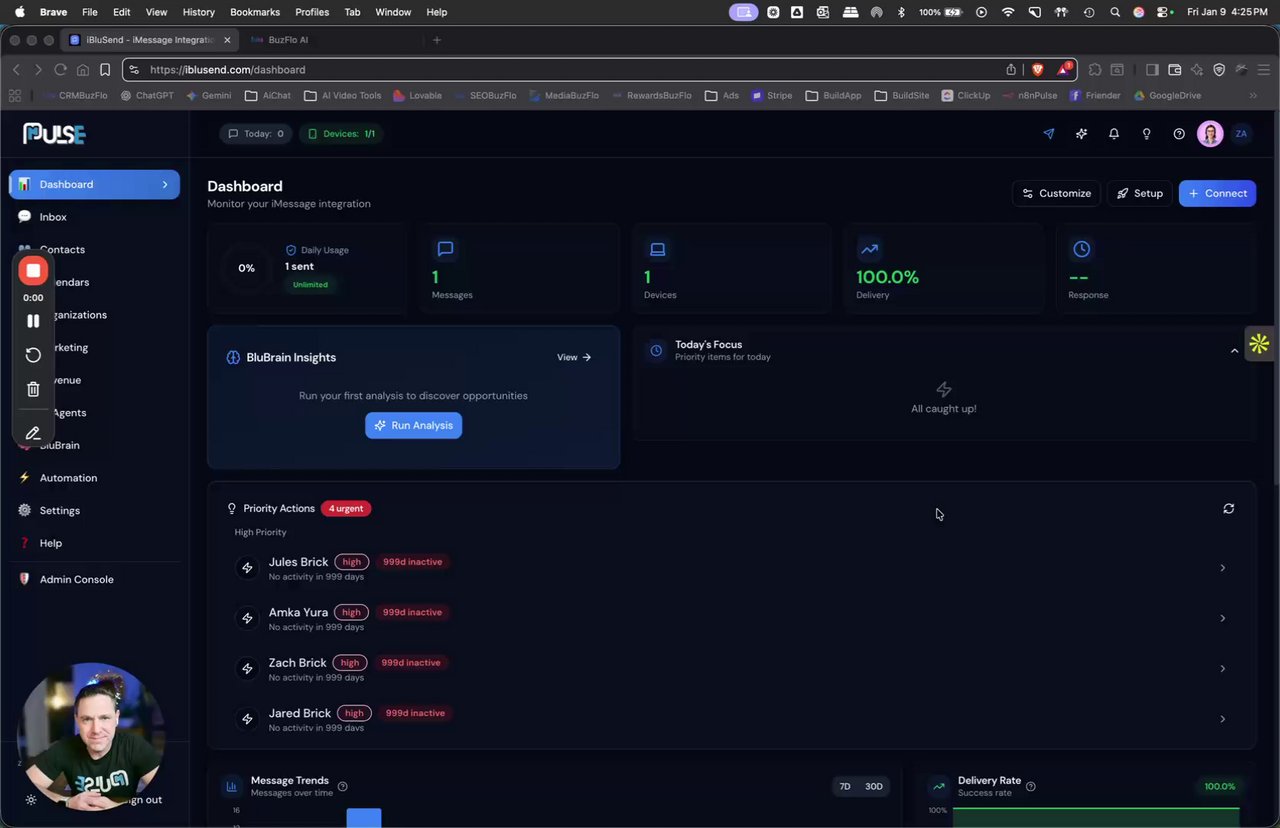The width and height of the screenshot is (1280, 828).
Task: Collapse the Today's Focus panel
Action: (1234, 351)
